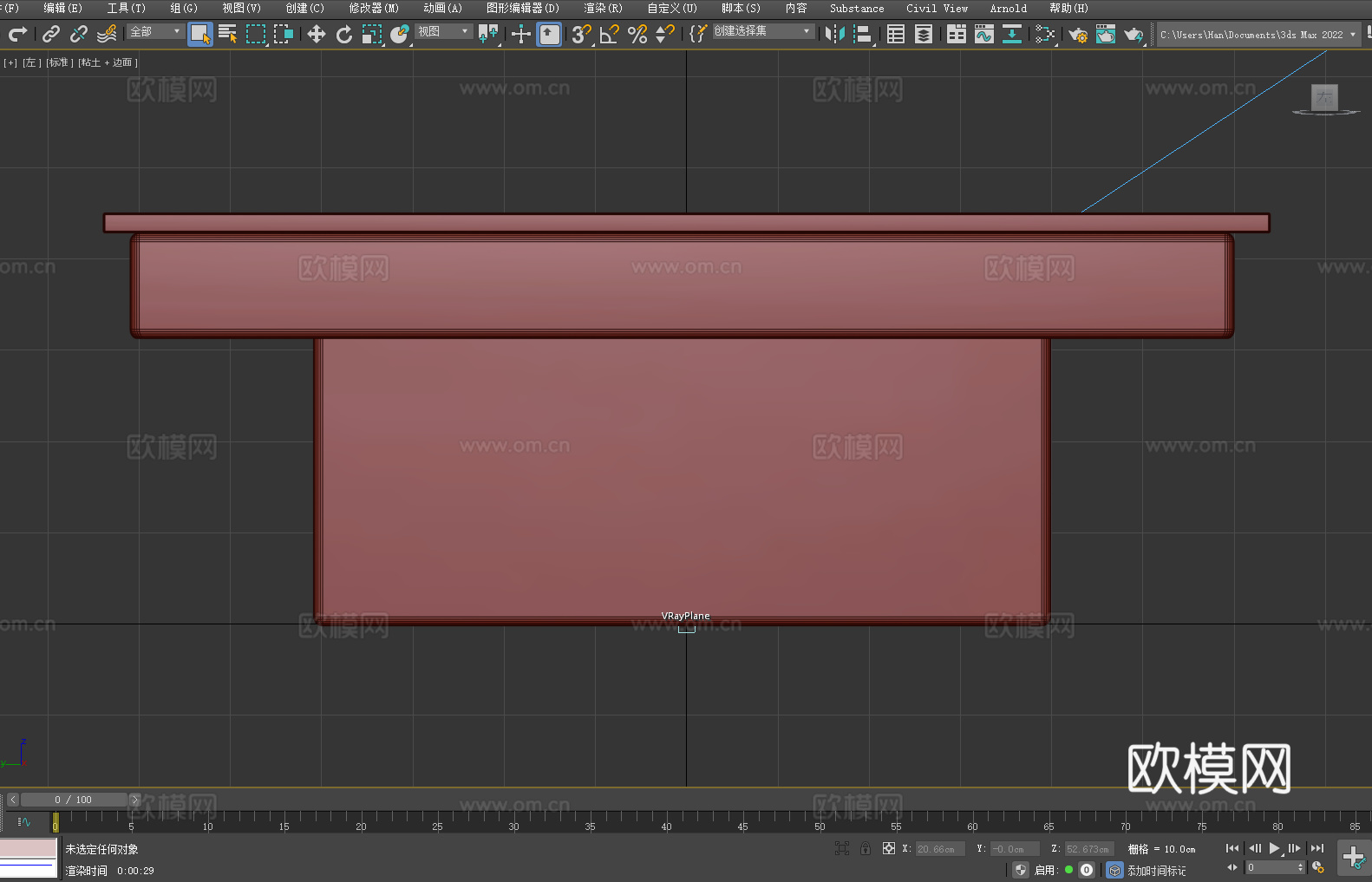Open the Rendered Frame Window icon
The image size is (1372, 882).
[1106, 34]
